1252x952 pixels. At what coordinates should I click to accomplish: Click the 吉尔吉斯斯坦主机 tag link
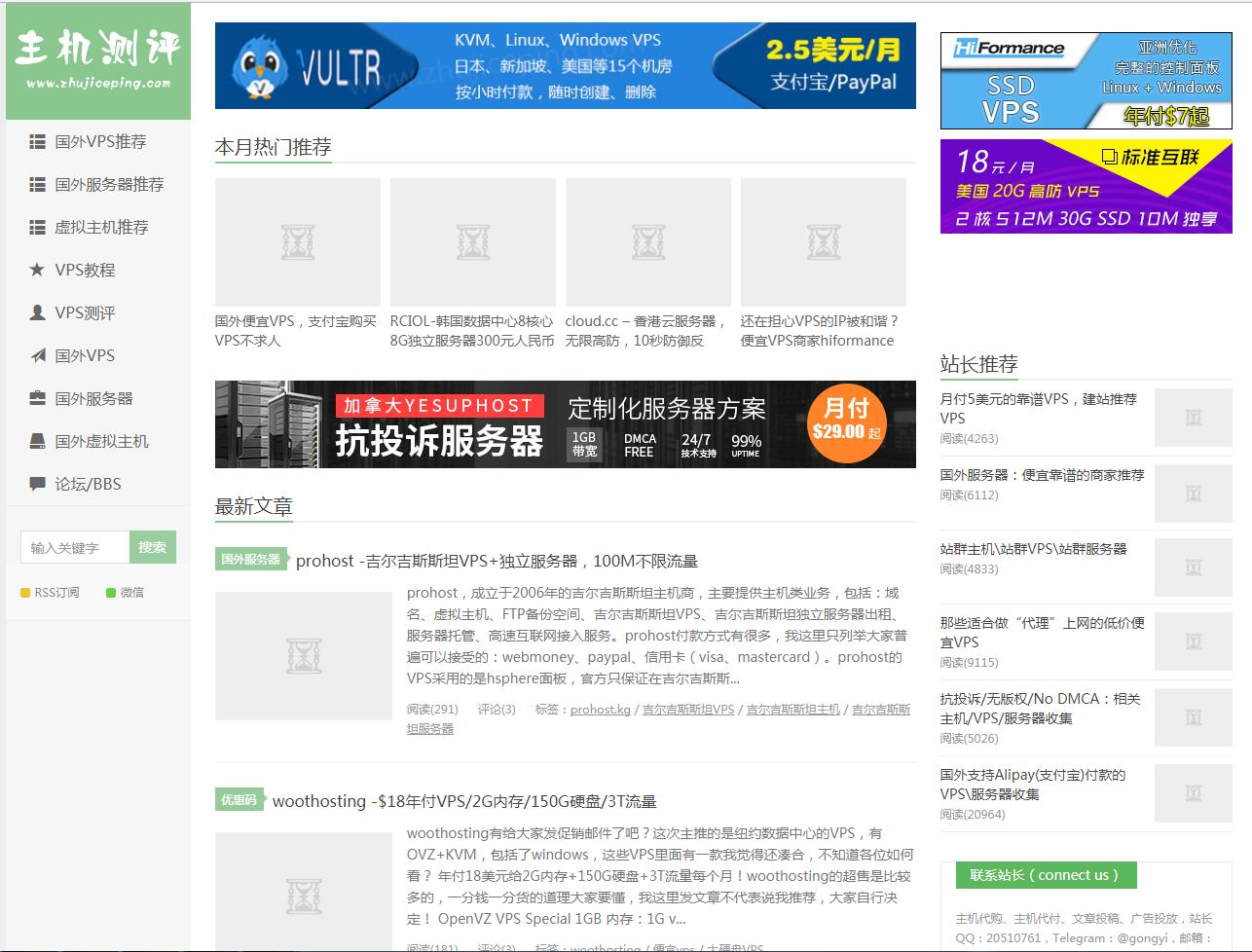793,710
